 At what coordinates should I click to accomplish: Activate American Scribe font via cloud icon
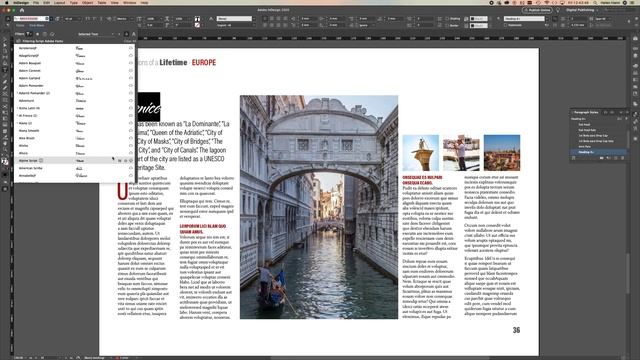pos(131,168)
